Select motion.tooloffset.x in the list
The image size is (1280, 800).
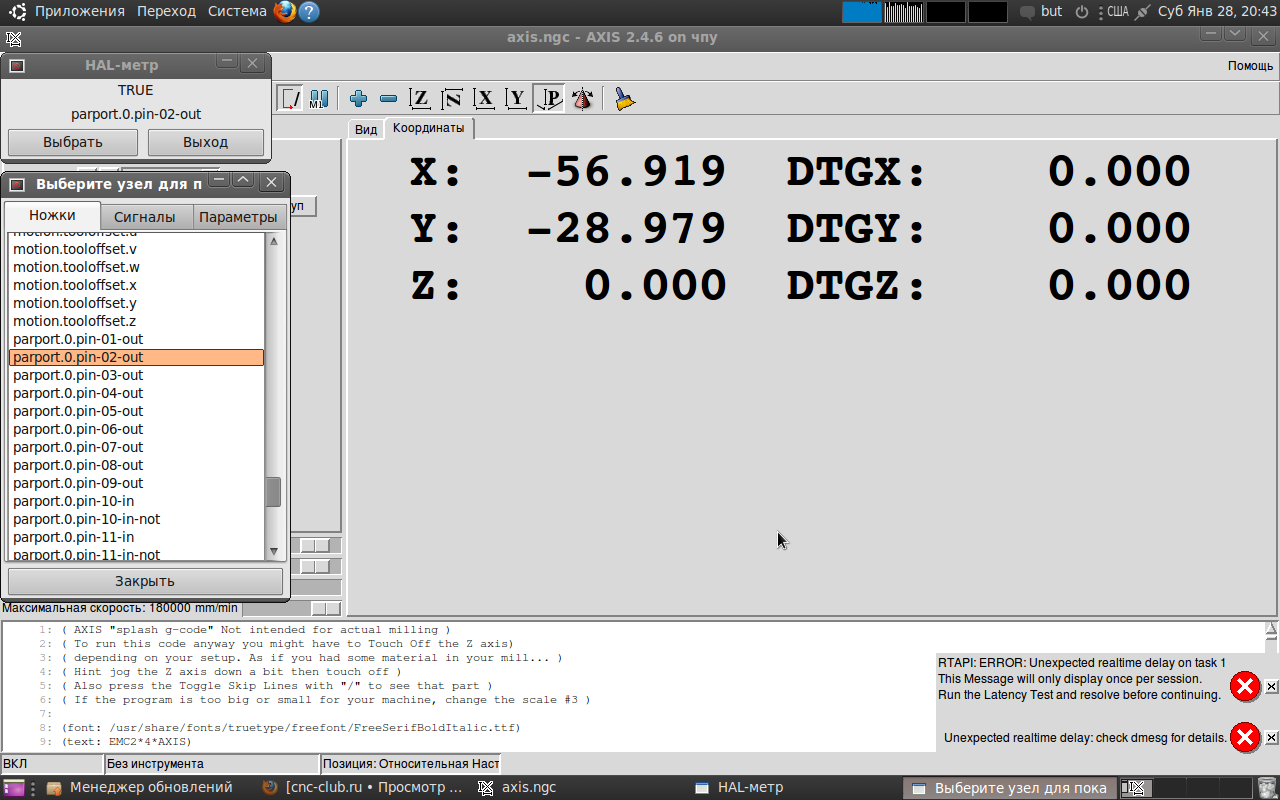point(136,285)
